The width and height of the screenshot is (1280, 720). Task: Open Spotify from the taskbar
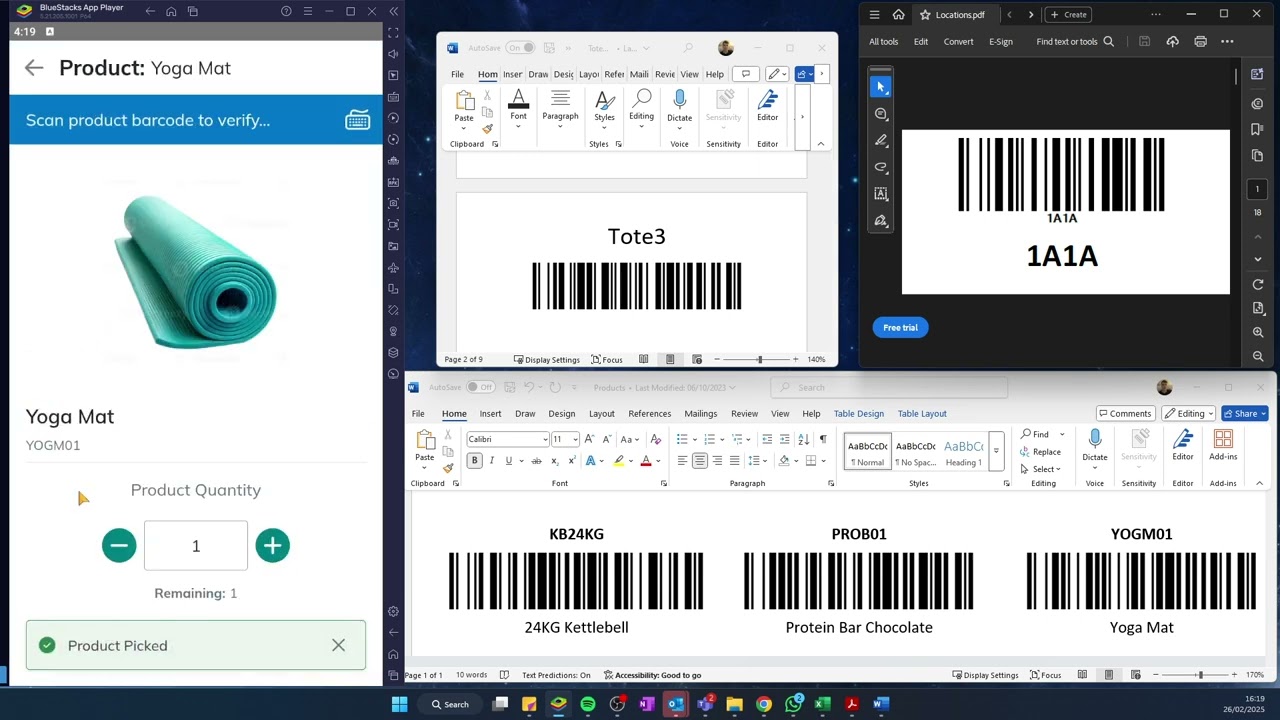point(588,704)
